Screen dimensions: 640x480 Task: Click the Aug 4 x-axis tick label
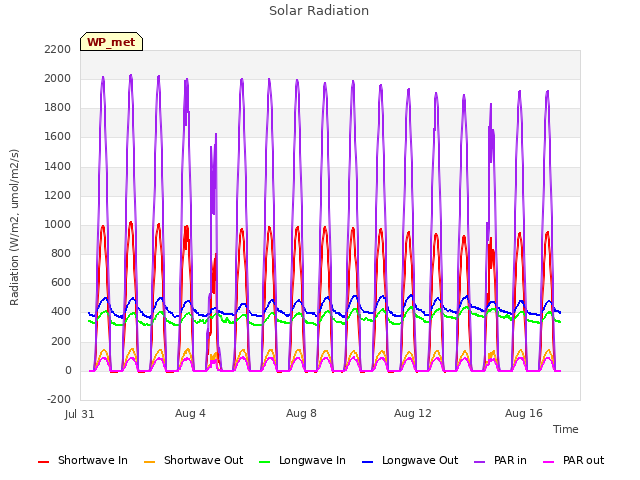[190, 413]
